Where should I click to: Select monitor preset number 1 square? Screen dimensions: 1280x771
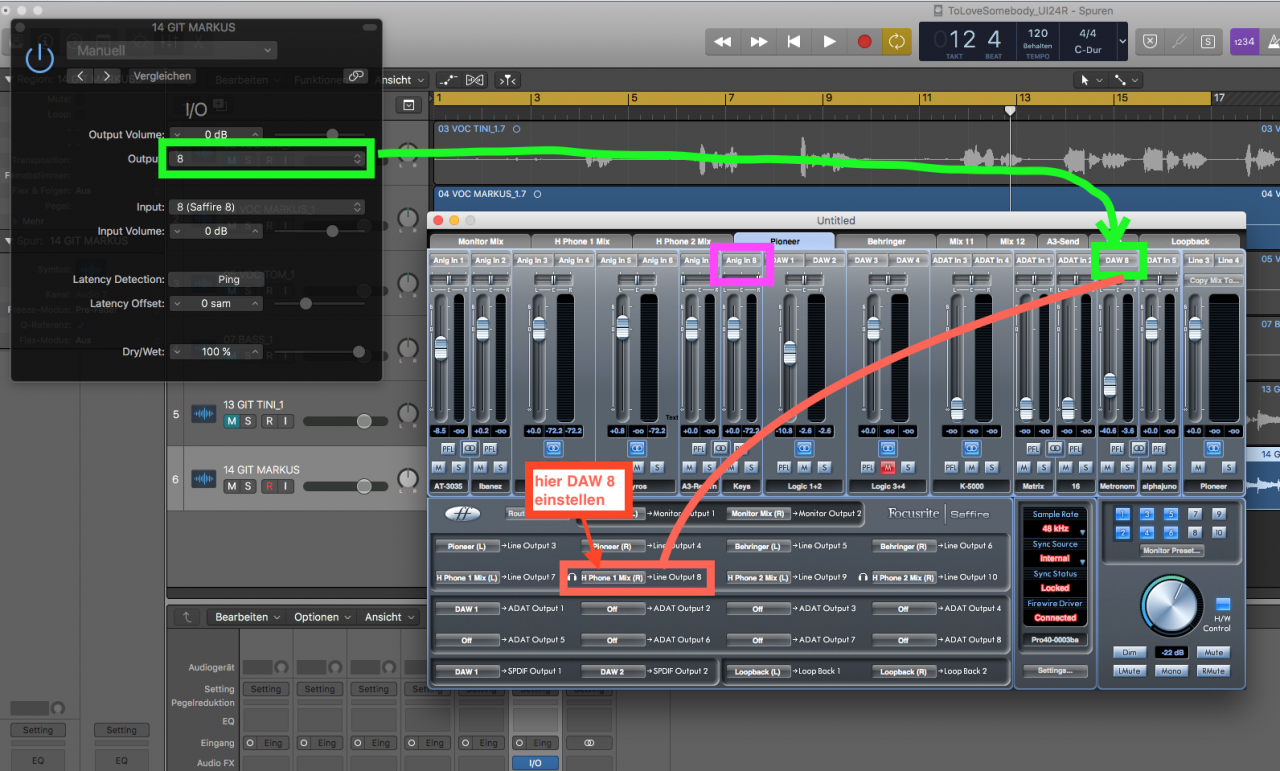[1122, 514]
